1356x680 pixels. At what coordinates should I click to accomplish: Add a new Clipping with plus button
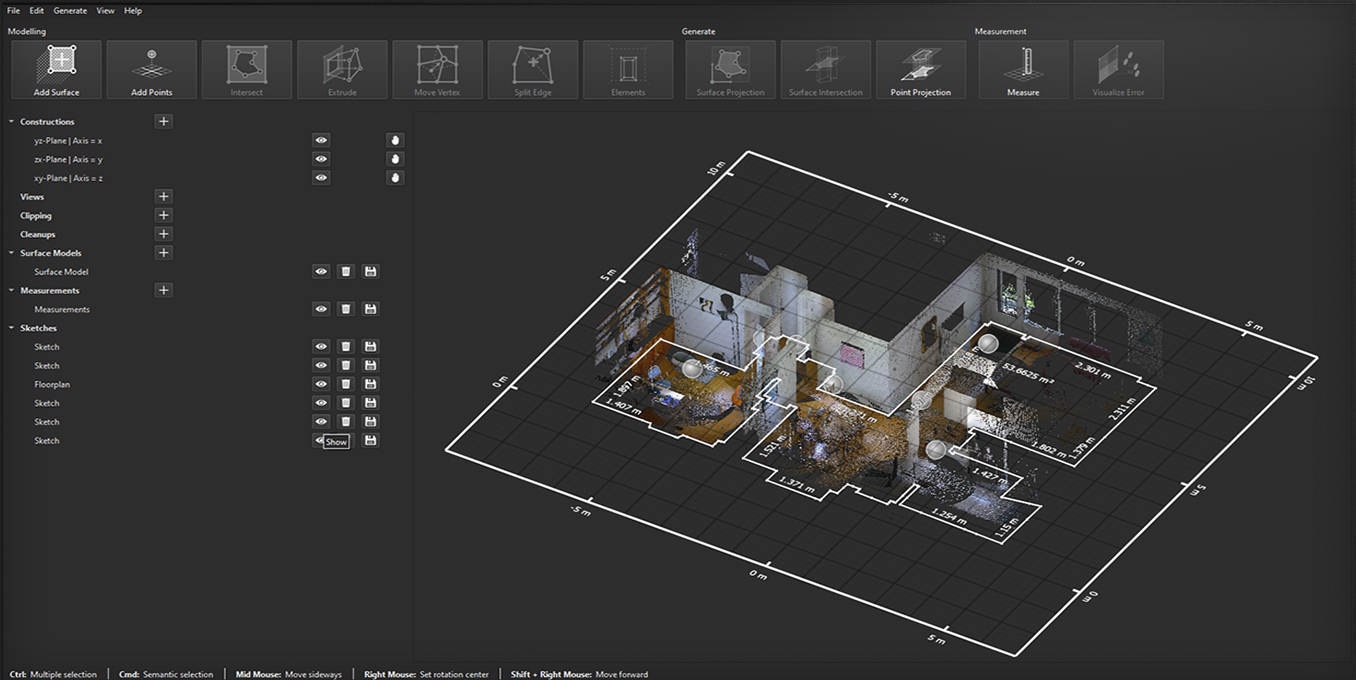tap(164, 215)
